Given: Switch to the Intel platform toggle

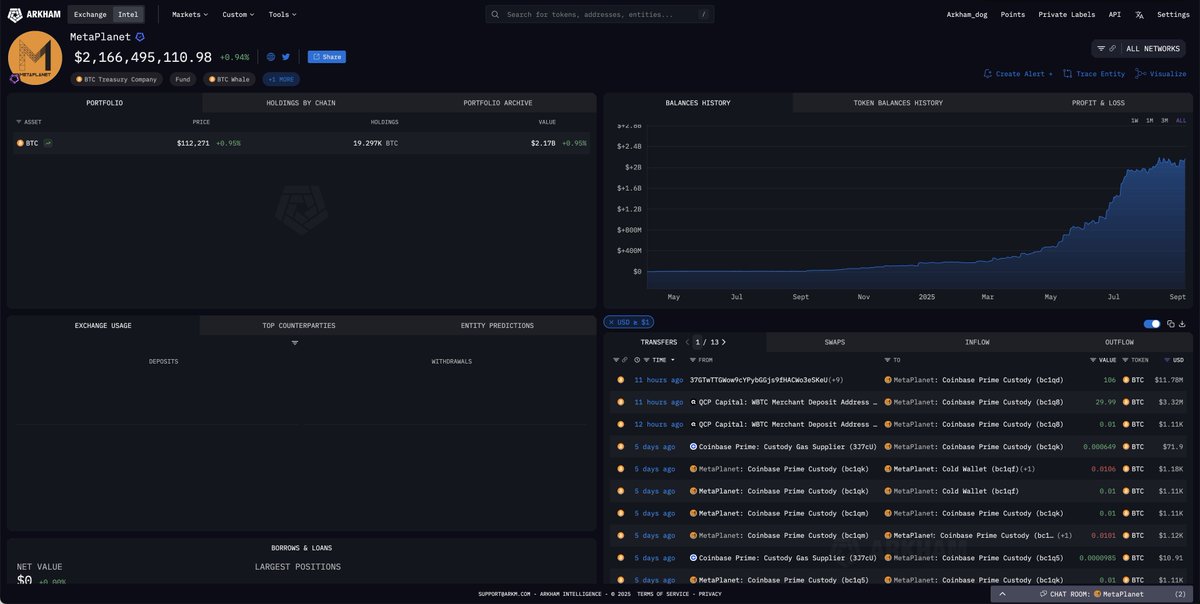Looking at the screenshot, I should (x=128, y=15).
